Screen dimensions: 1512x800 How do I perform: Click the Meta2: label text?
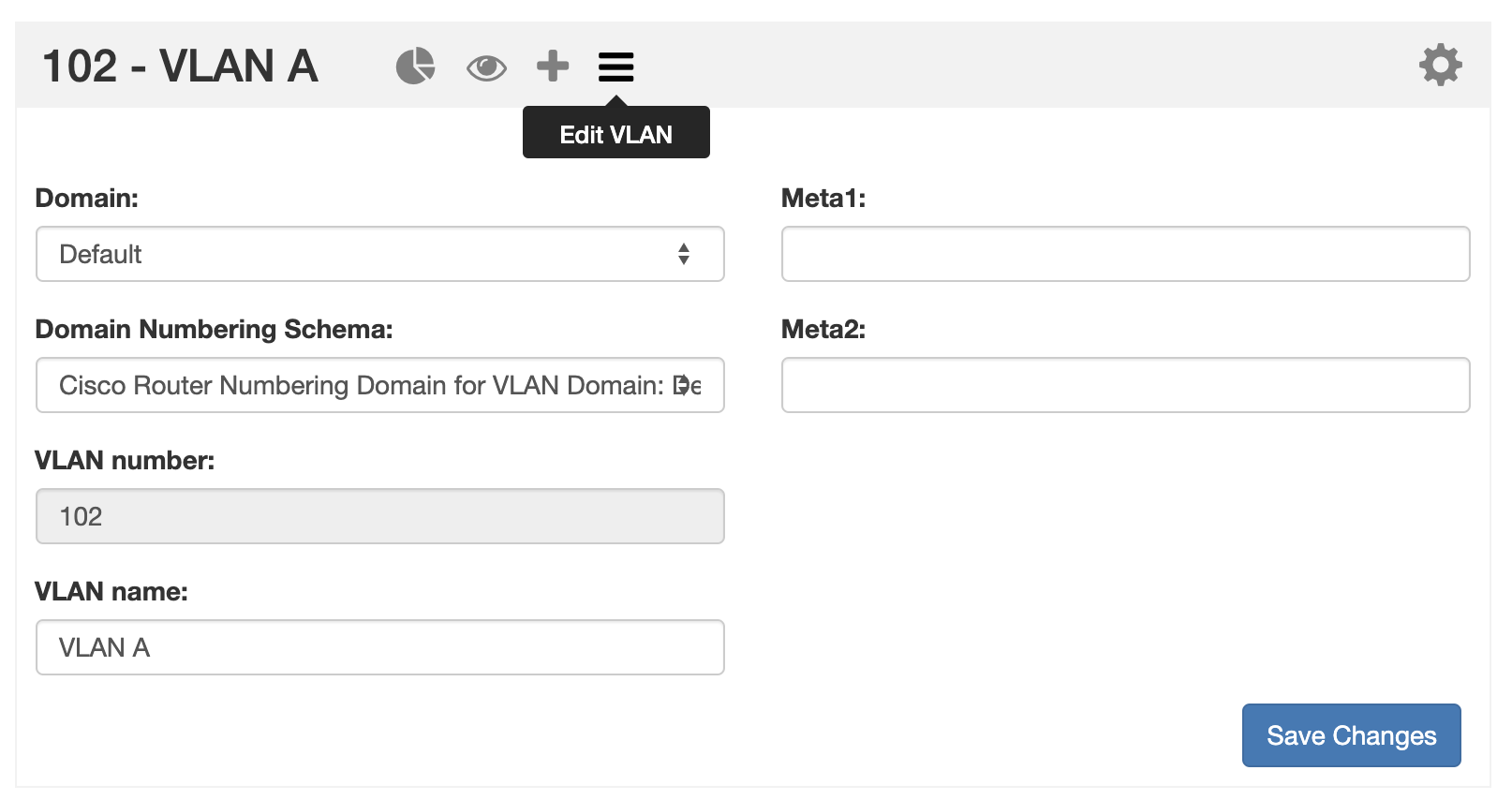[823, 330]
